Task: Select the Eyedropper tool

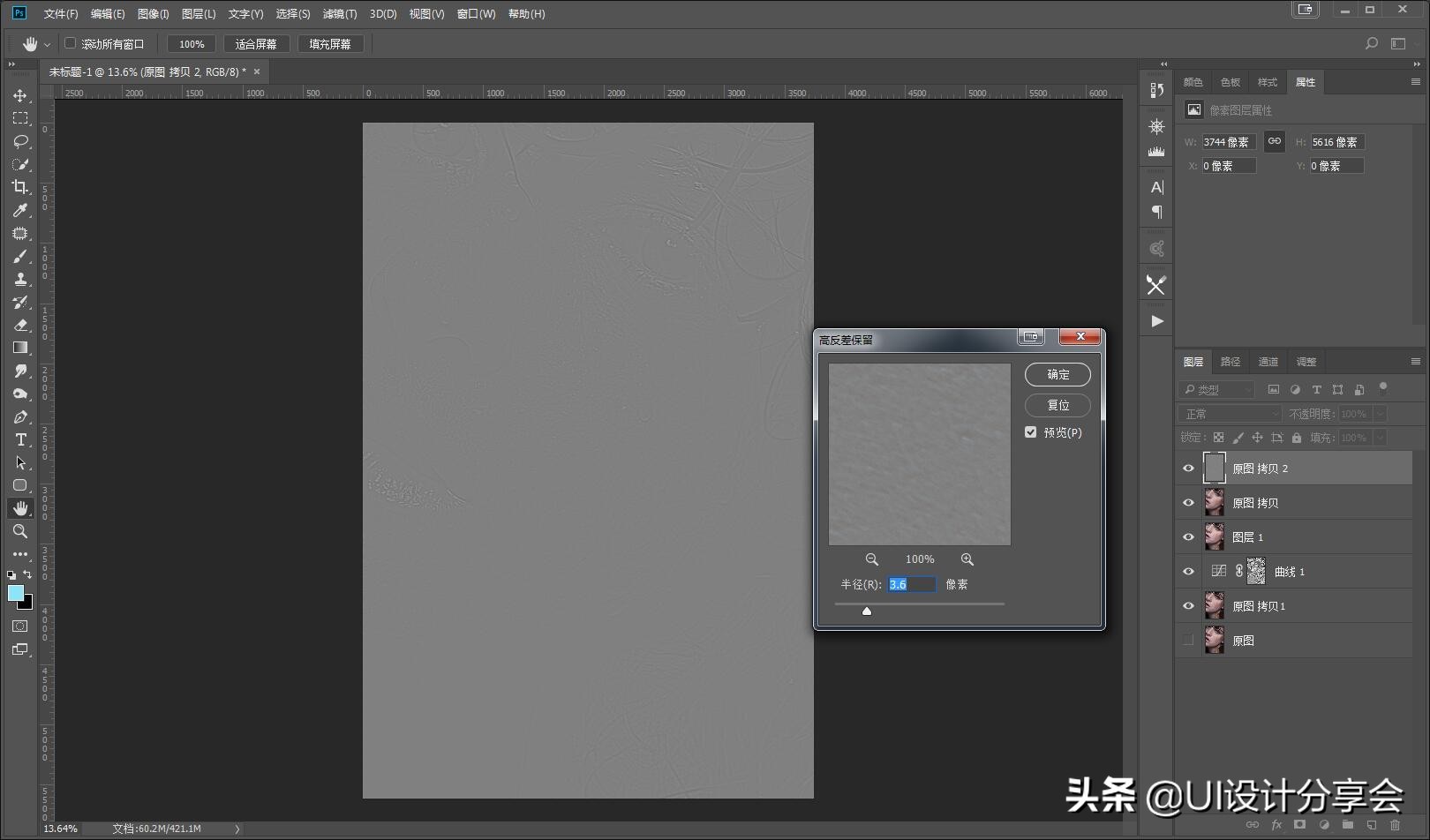Action: [x=20, y=210]
